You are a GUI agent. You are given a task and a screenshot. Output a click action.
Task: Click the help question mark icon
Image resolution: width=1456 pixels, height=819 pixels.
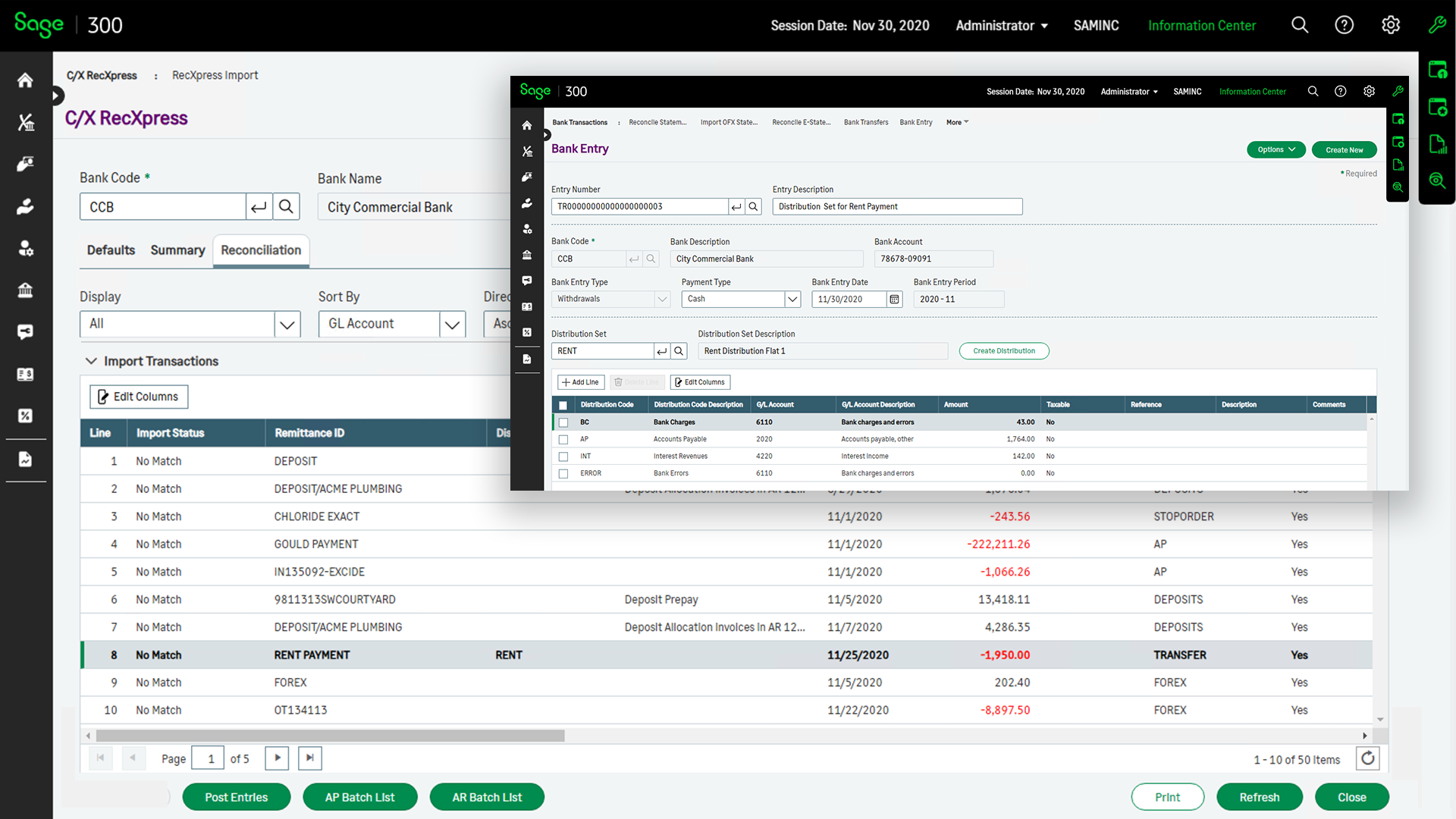[1344, 25]
